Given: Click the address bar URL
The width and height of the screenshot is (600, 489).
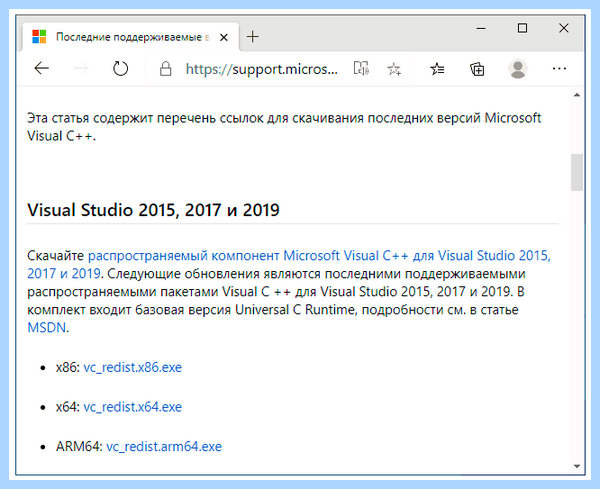Looking at the screenshot, I should tap(262, 69).
